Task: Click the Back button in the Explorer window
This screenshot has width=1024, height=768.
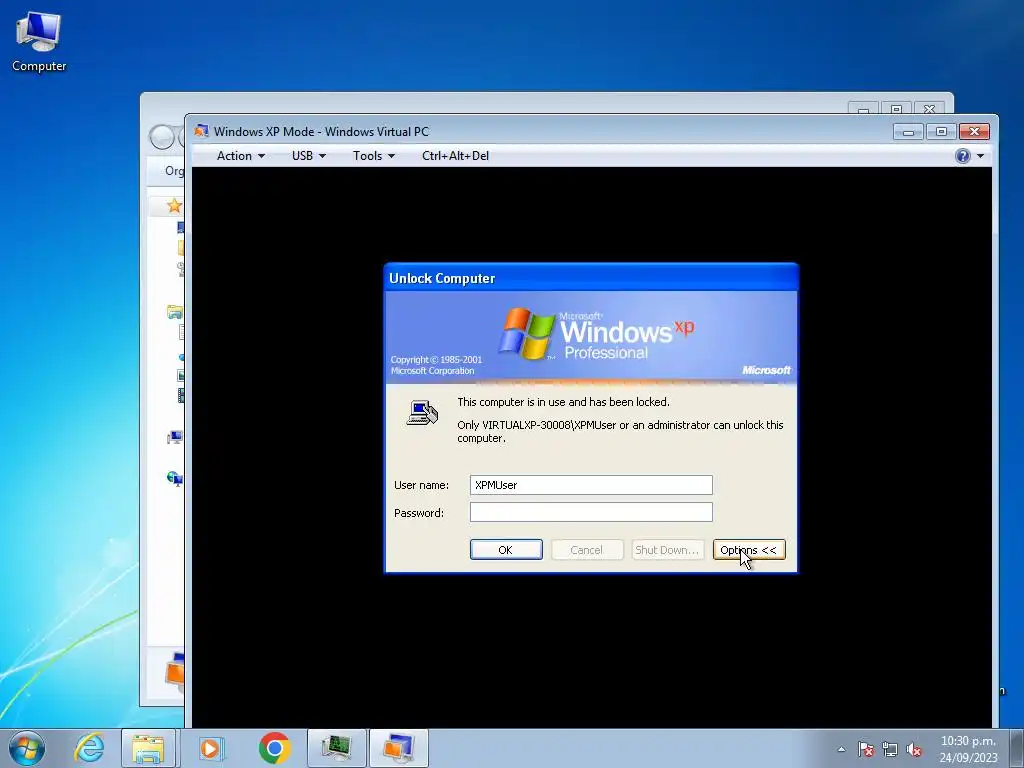Action: tap(162, 137)
